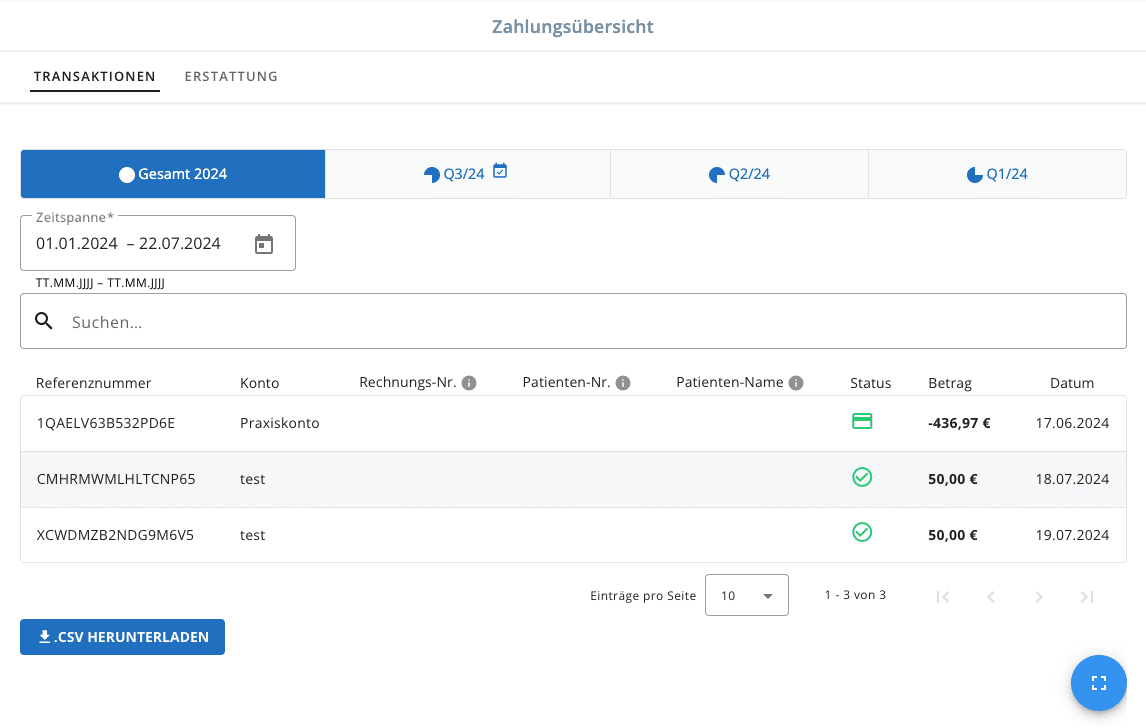Open the calendar date picker icon
1146x728 pixels.
coord(264,244)
